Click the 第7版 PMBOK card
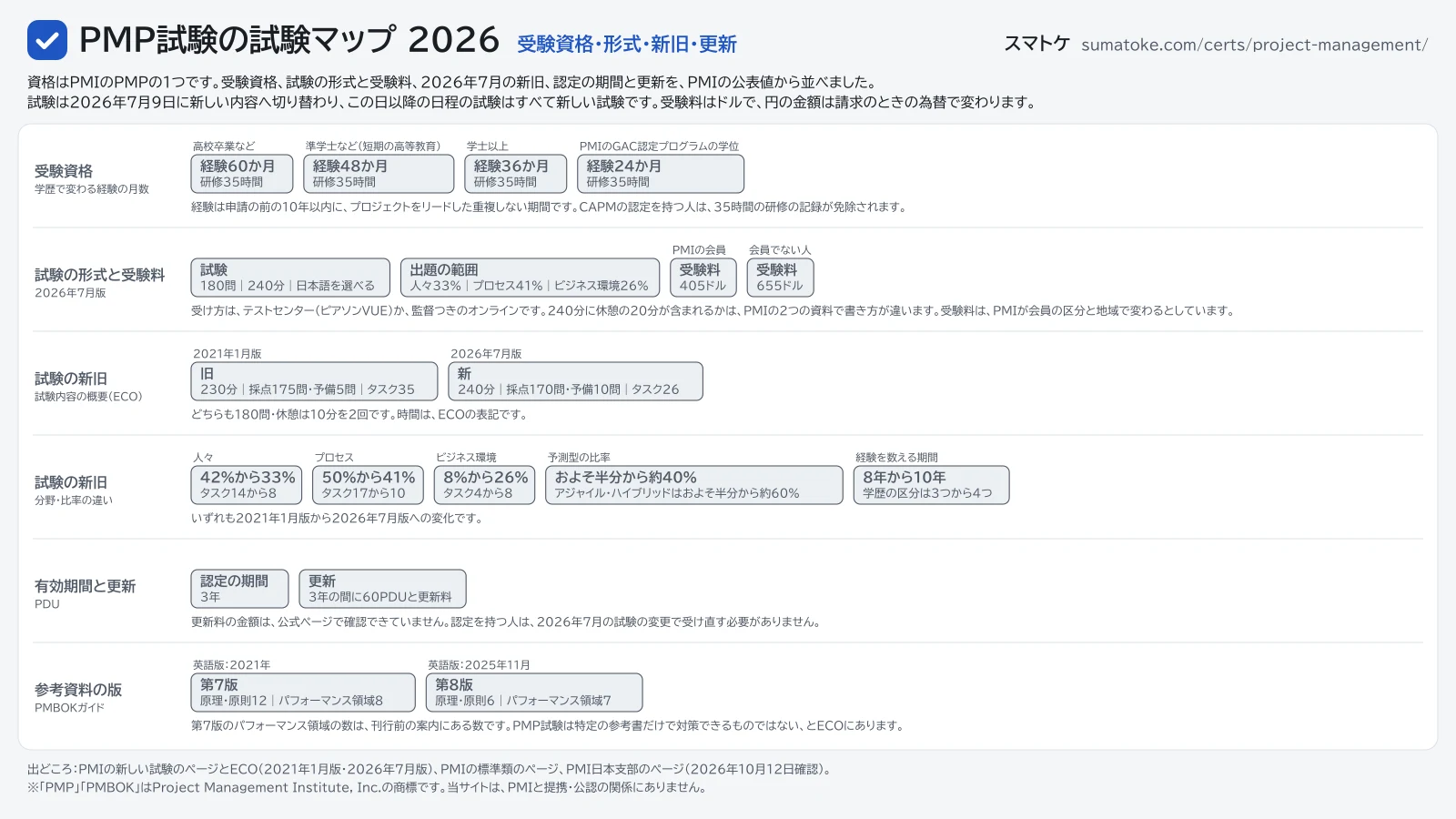1456x819 pixels. [303, 693]
